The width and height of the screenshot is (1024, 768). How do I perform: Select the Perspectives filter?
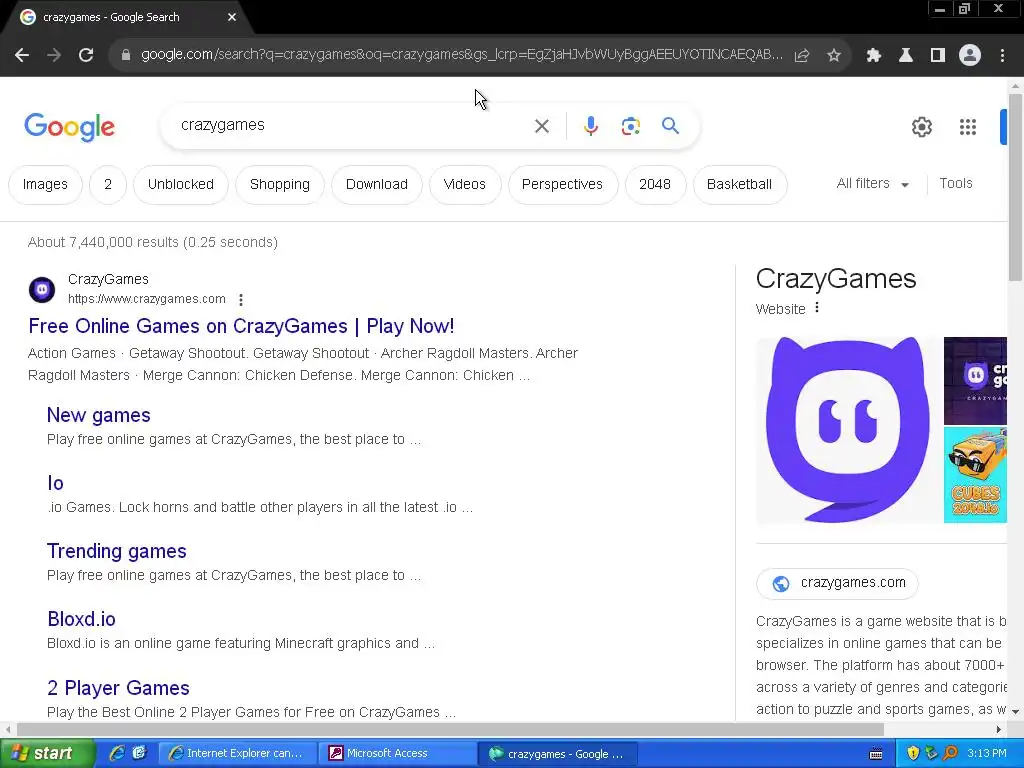coord(562,185)
